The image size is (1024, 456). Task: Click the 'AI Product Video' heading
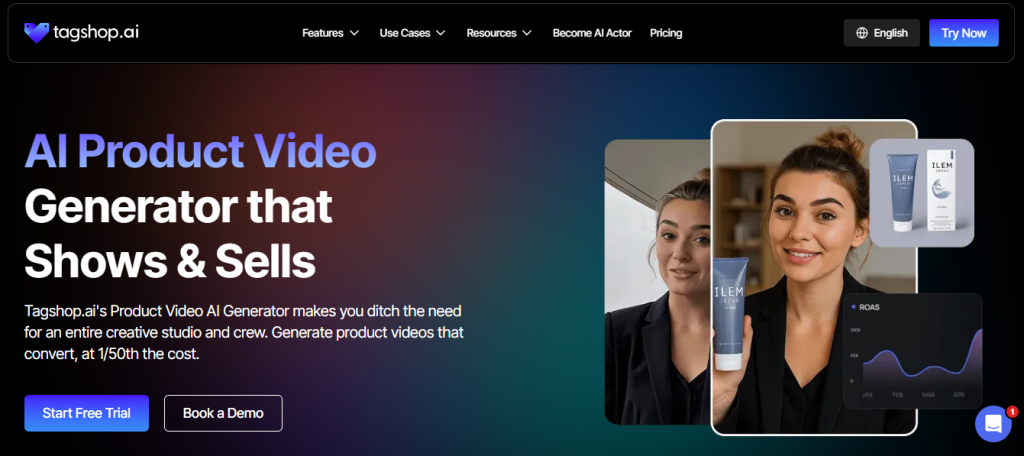(200, 151)
